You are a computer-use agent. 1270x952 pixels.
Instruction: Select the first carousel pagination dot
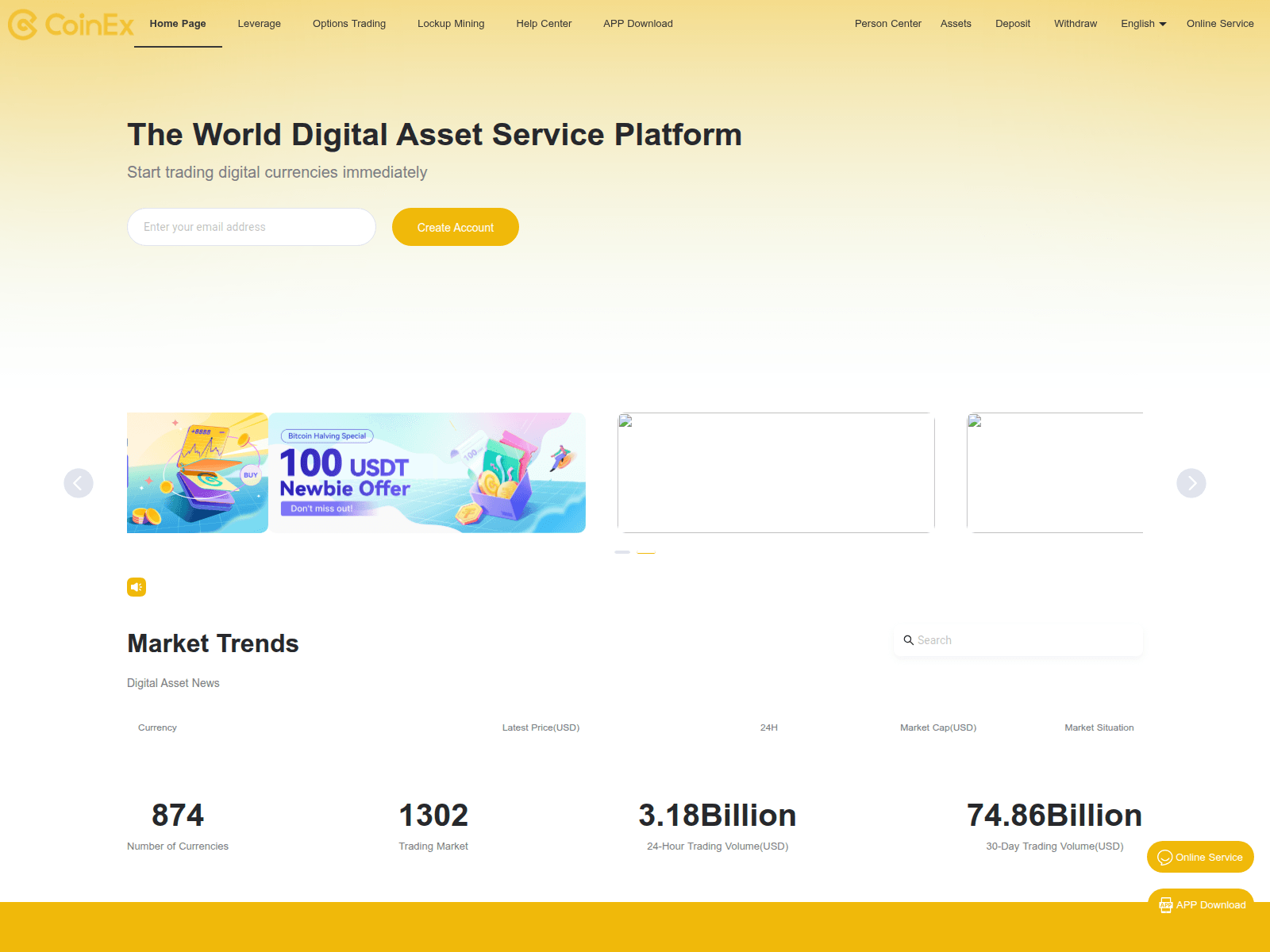pos(622,551)
